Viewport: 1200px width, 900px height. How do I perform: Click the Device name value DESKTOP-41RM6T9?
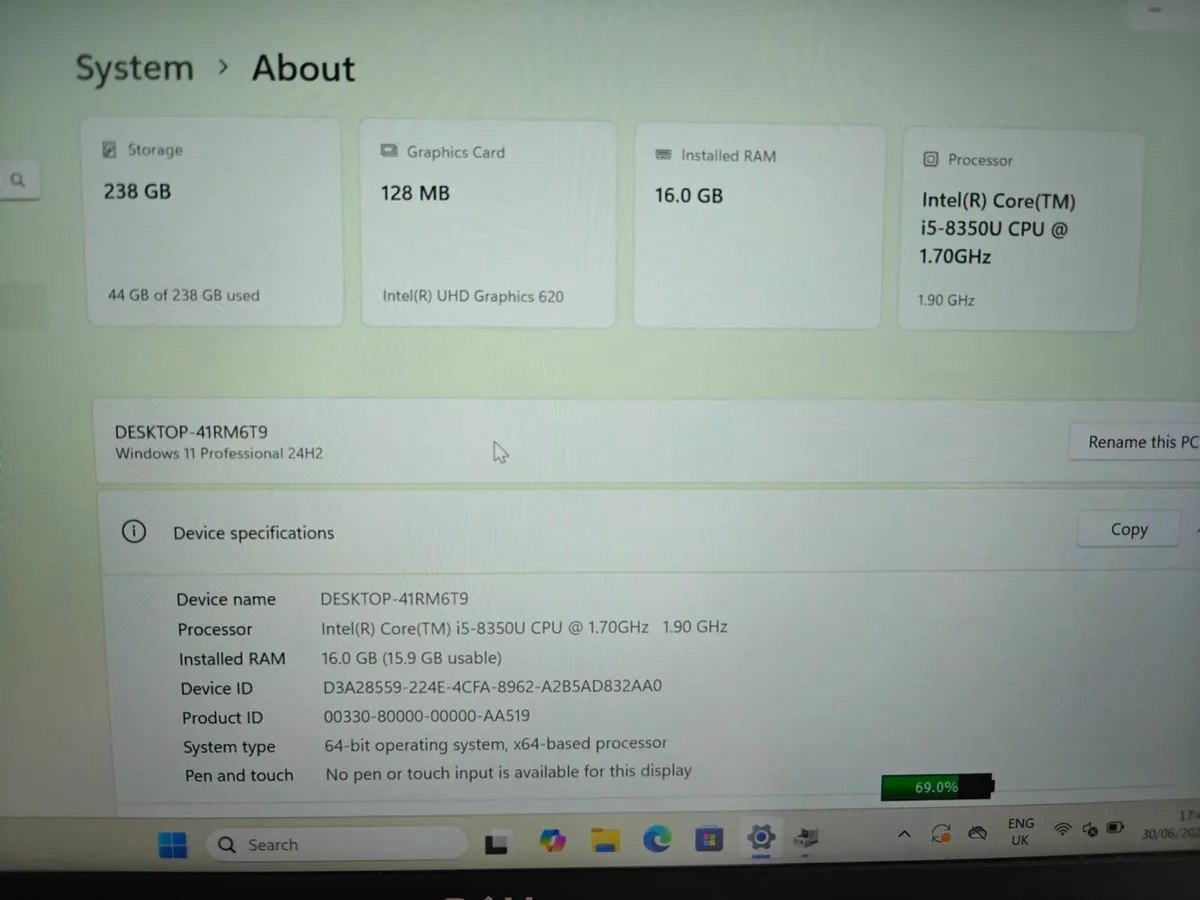(x=394, y=599)
